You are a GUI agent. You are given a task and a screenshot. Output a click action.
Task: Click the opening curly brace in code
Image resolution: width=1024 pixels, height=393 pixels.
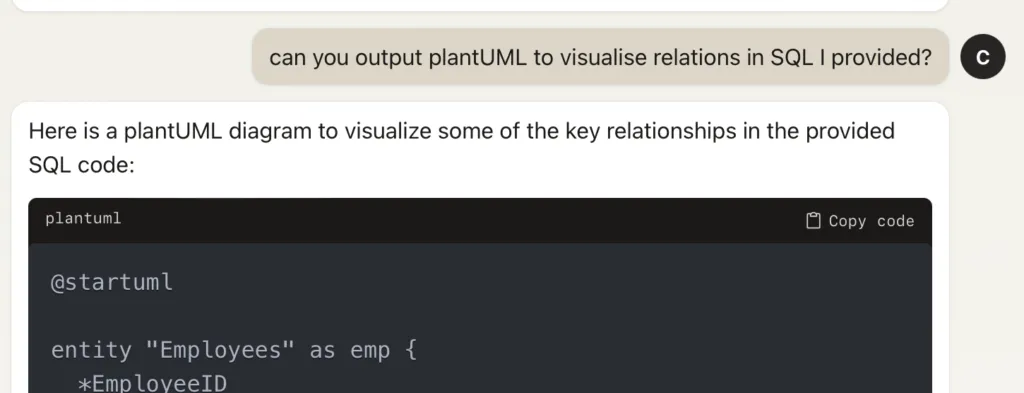(410, 351)
